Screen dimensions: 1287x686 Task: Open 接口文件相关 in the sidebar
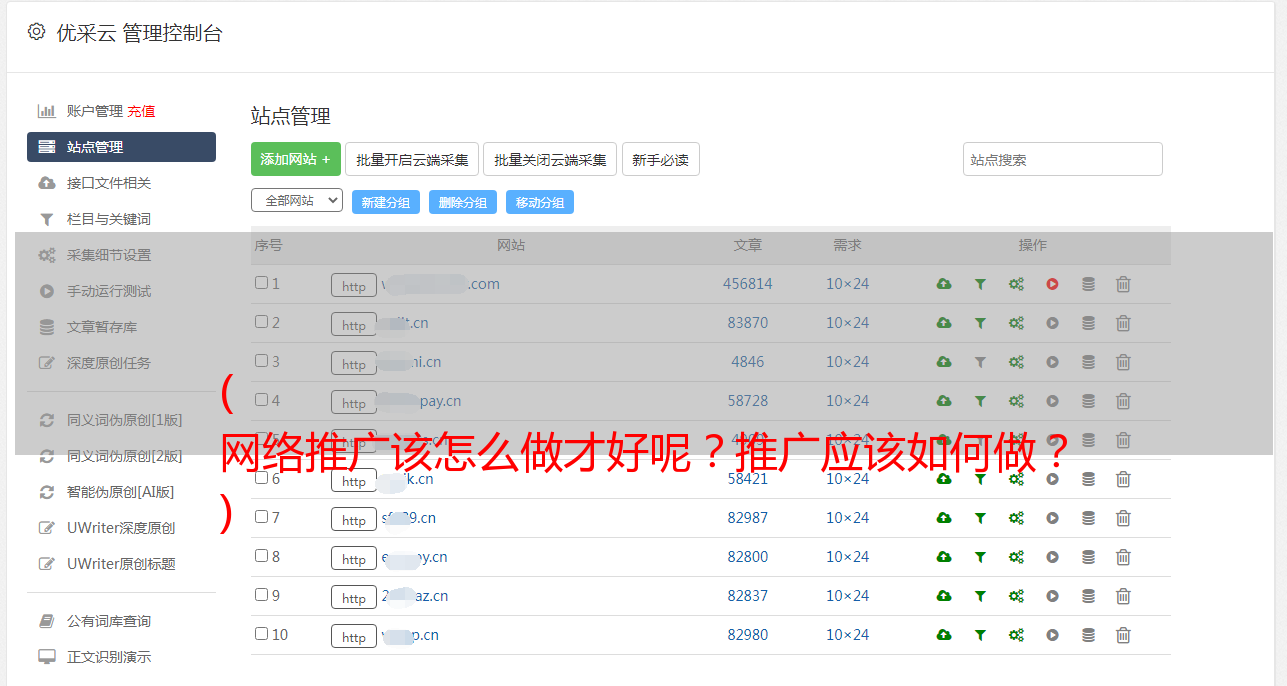point(108,183)
